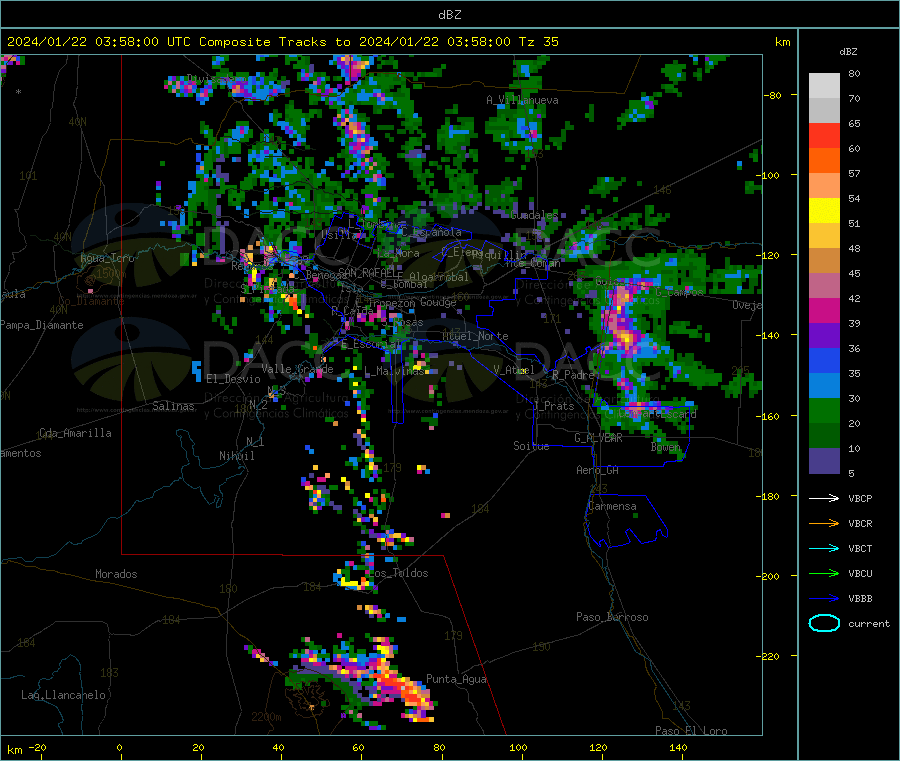Click the Morados map label

[116, 574]
